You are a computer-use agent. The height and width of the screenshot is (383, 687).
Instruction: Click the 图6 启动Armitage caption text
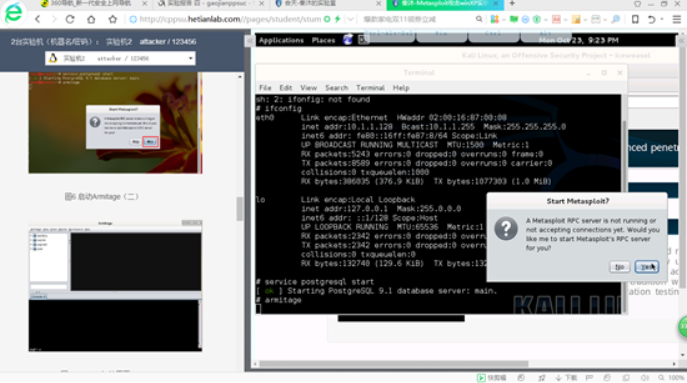[x=102, y=197]
